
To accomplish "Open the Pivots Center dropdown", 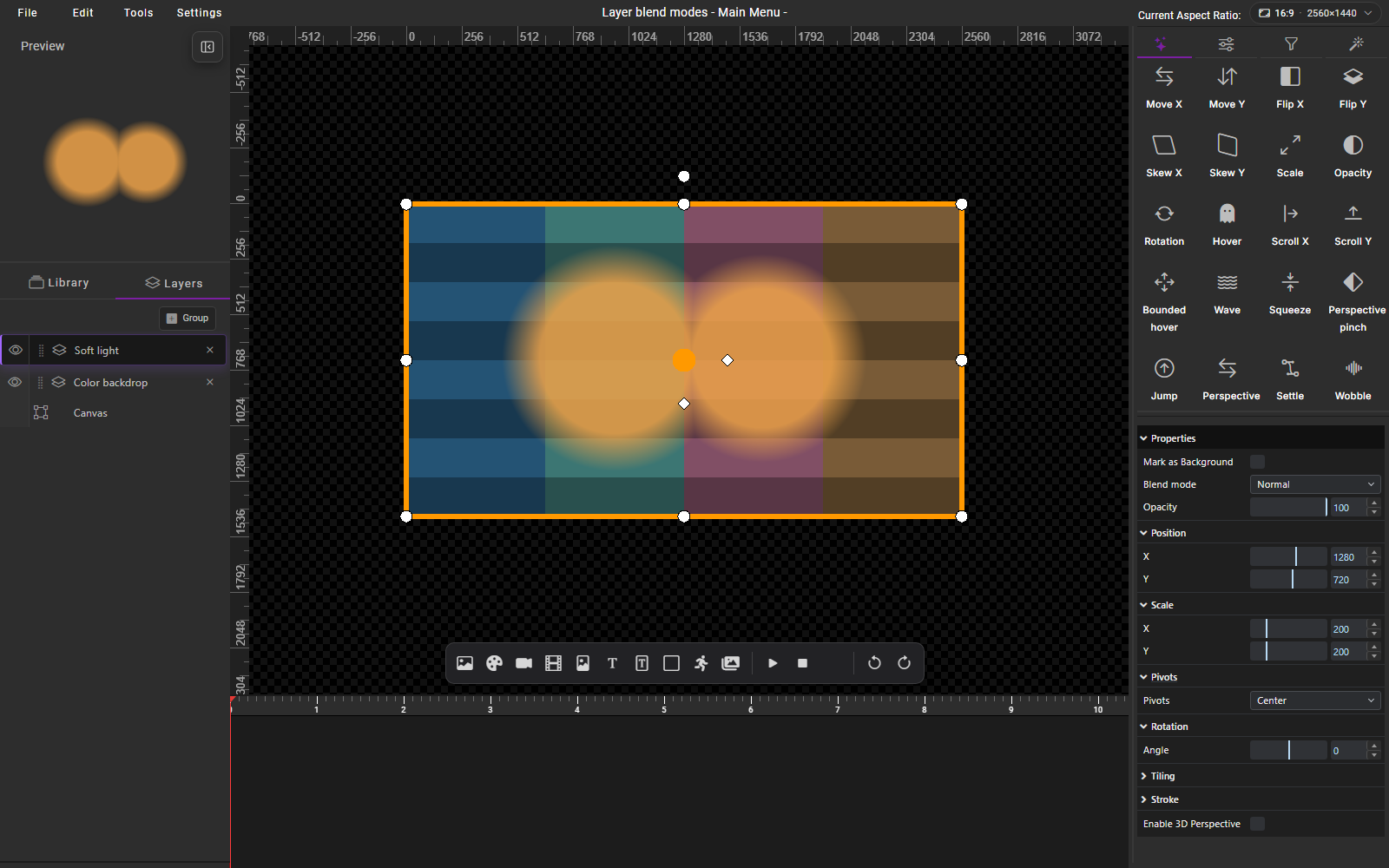I will pos(1315,700).
